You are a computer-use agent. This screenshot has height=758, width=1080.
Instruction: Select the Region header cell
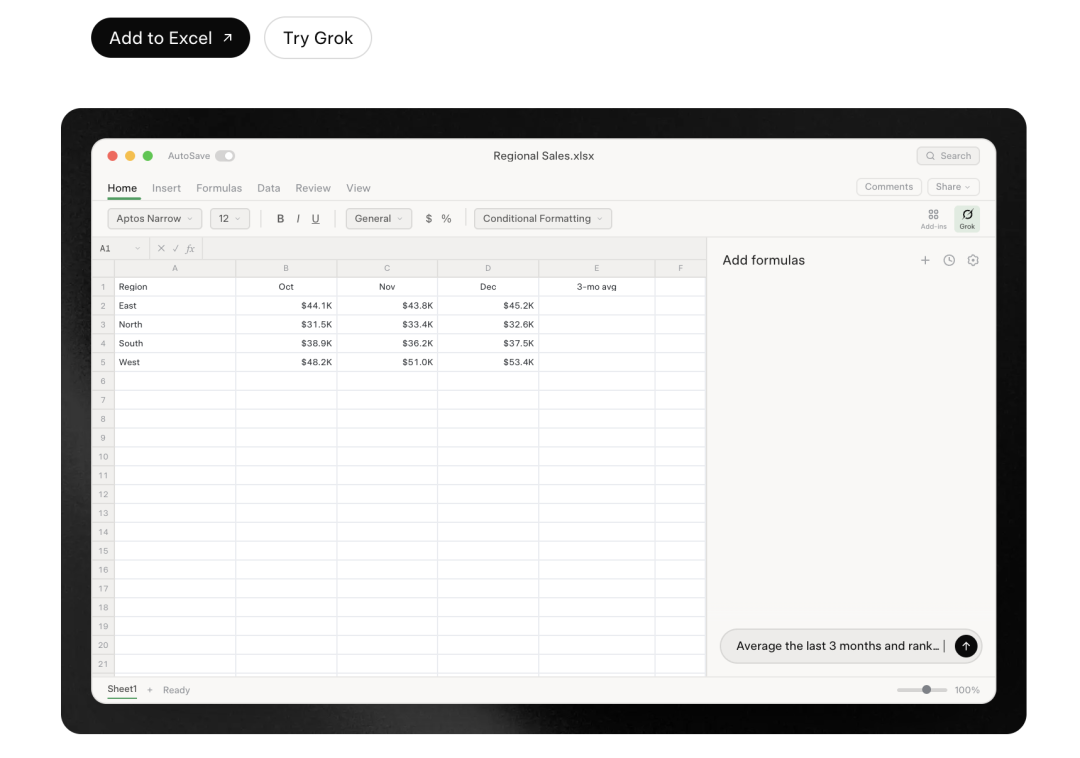(x=175, y=287)
